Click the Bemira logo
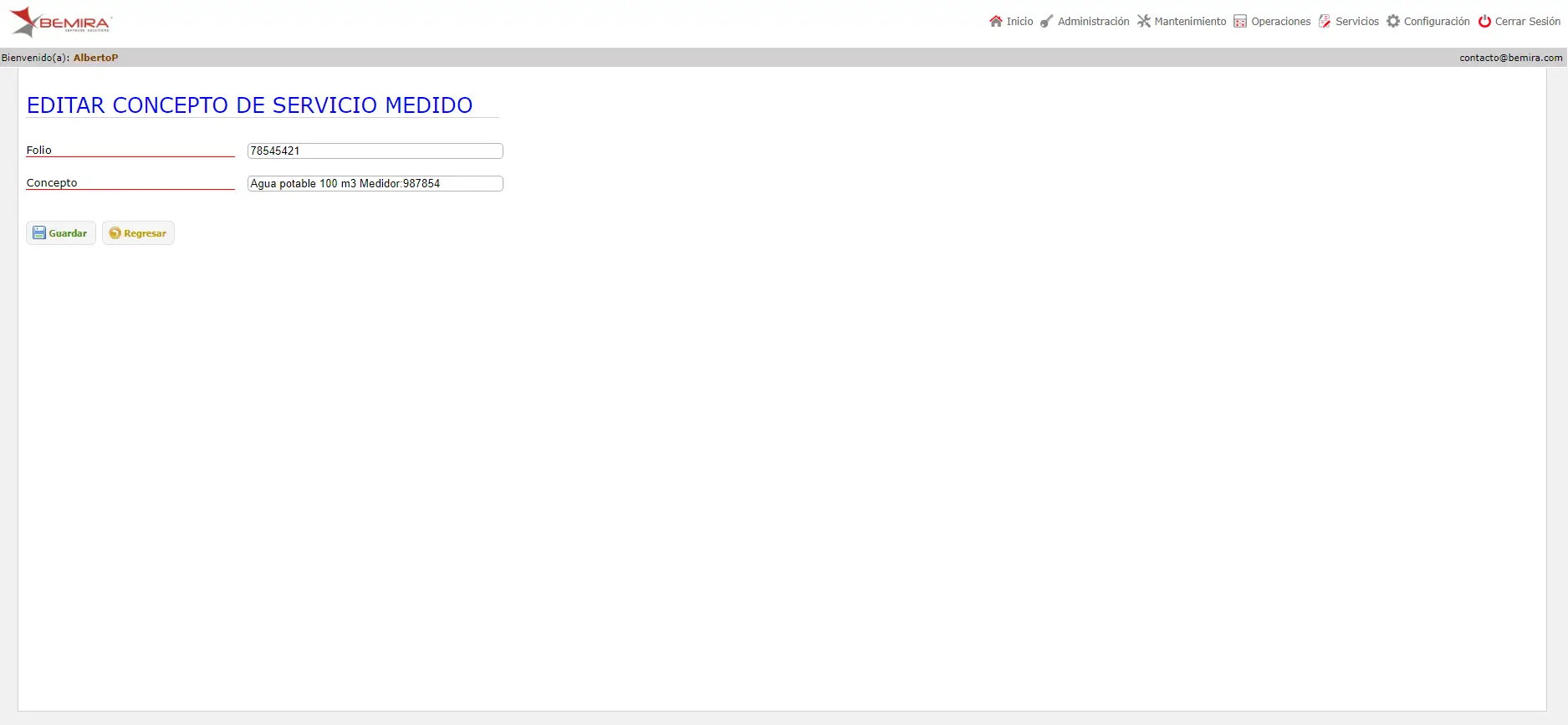Image resolution: width=1568 pixels, height=725 pixels. [60, 23]
